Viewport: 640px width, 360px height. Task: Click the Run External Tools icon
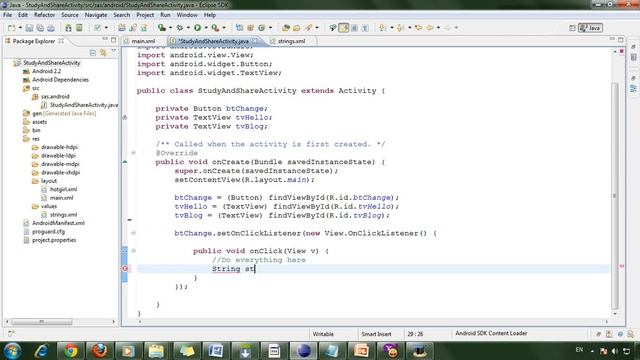point(215,28)
